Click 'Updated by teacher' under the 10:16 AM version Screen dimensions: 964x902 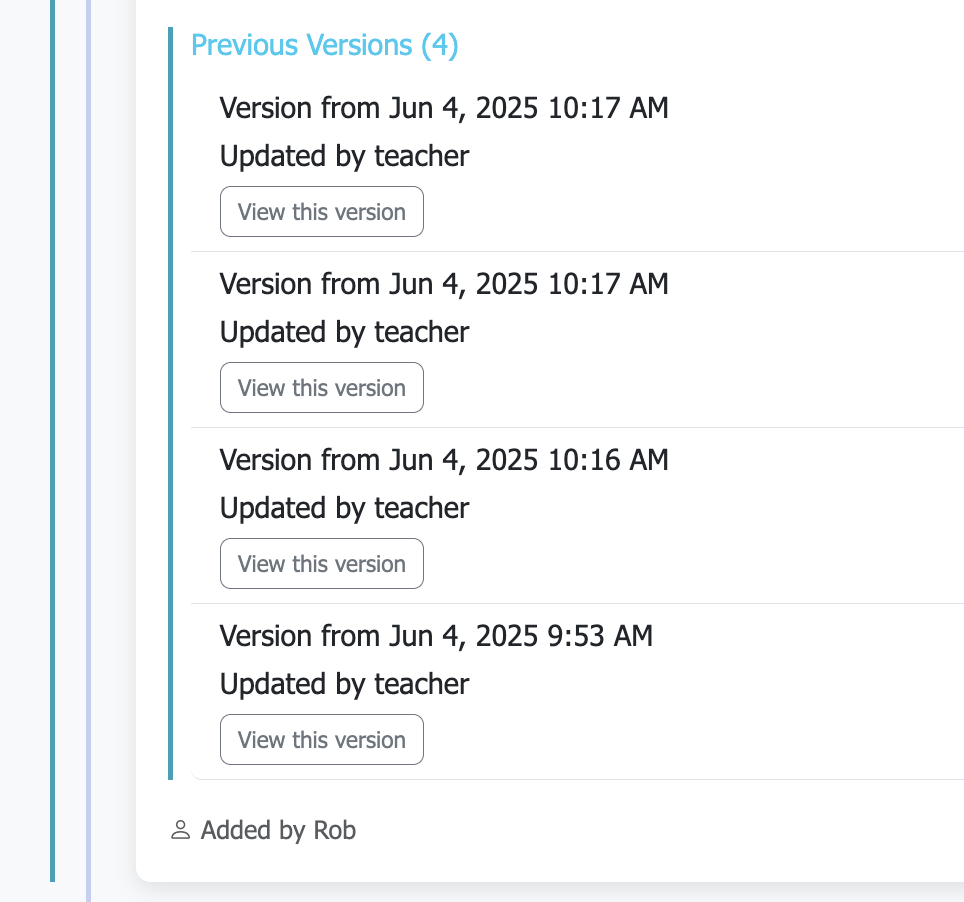point(344,508)
